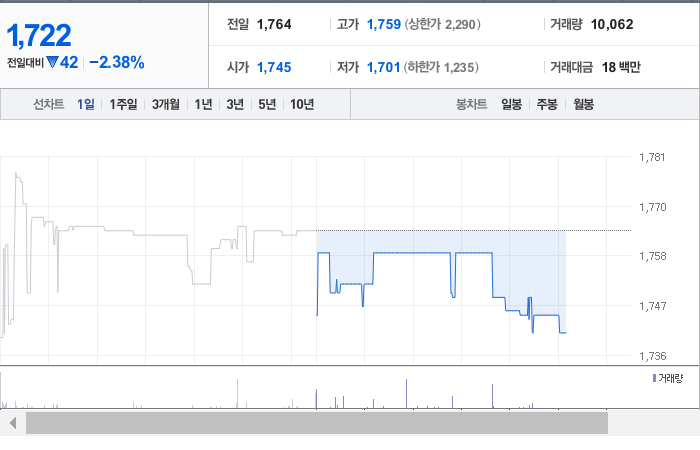
Task: Click the 저가 value 1,701
Action: pos(383,67)
